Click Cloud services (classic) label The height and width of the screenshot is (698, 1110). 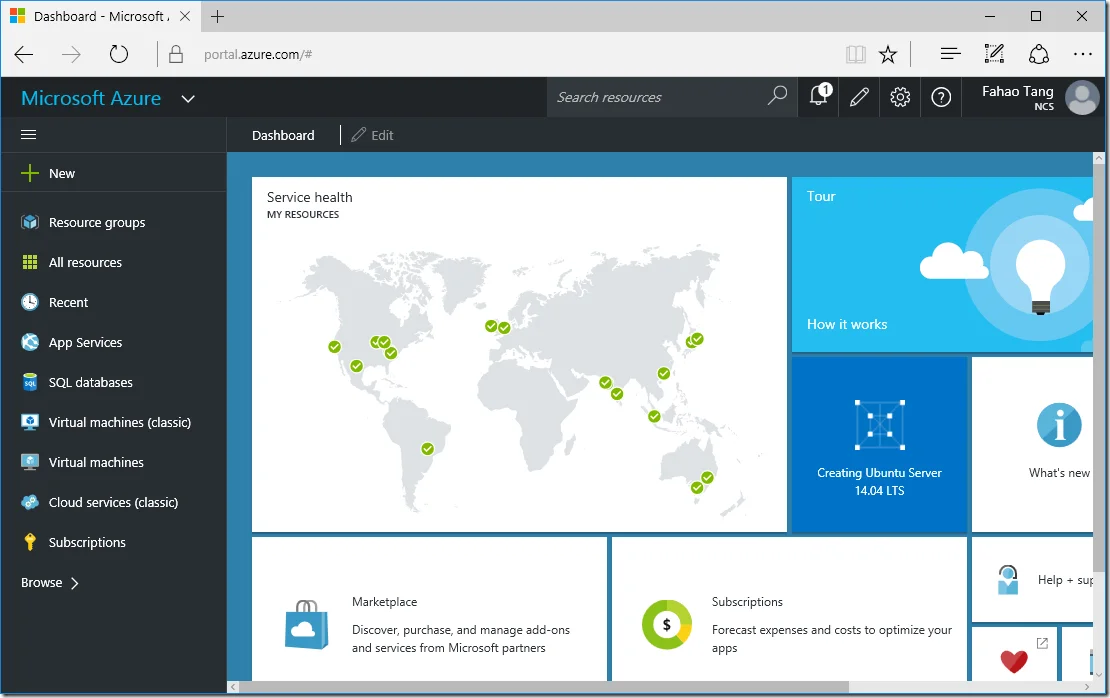(x=113, y=503)
